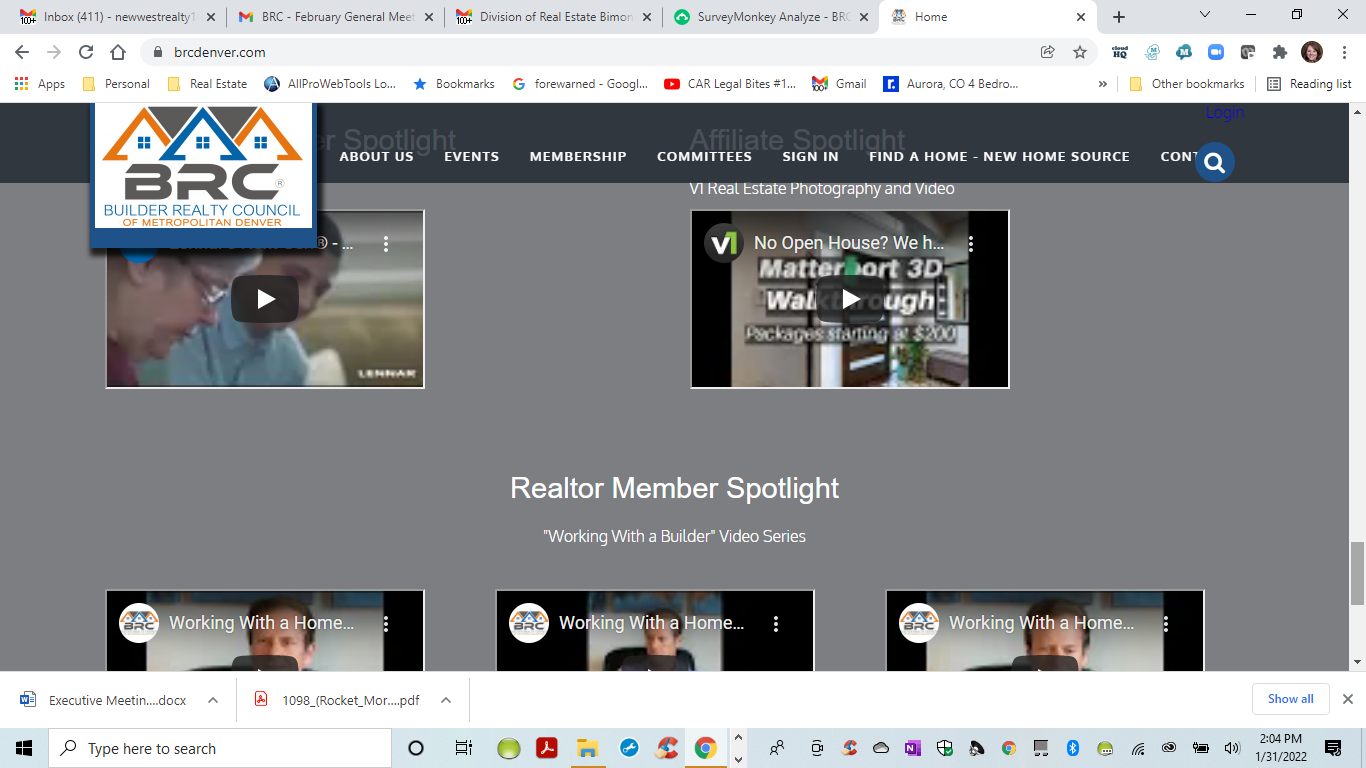This screenshot has height=768, width=1366.
Task: Open Adobe Acrobat from the taskbar
Action: [x=547, y=748]
